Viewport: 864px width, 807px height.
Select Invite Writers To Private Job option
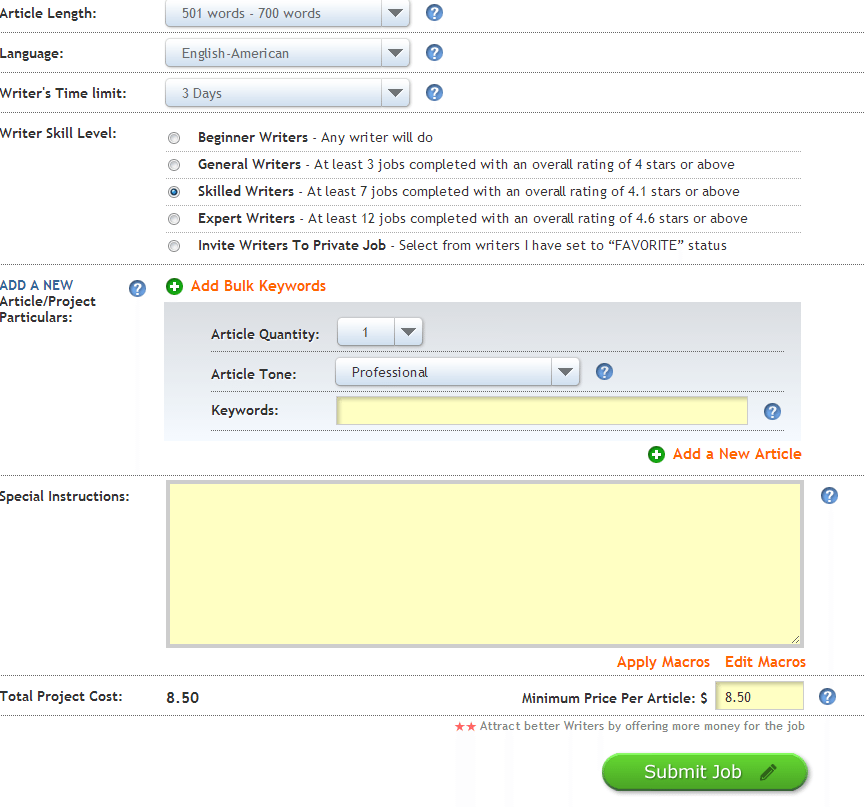pos(174,246)
